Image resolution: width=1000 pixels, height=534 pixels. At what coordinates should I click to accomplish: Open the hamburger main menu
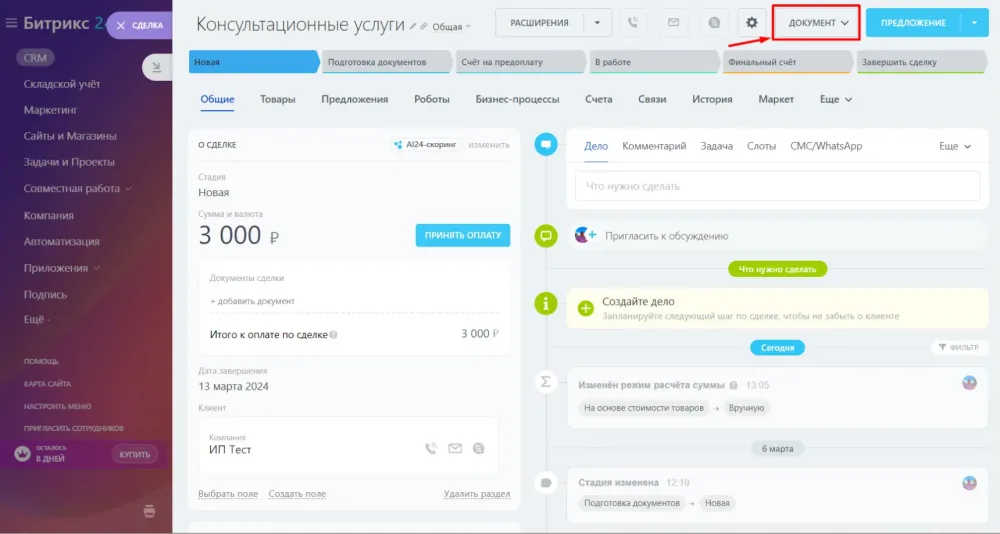(11, 24)
